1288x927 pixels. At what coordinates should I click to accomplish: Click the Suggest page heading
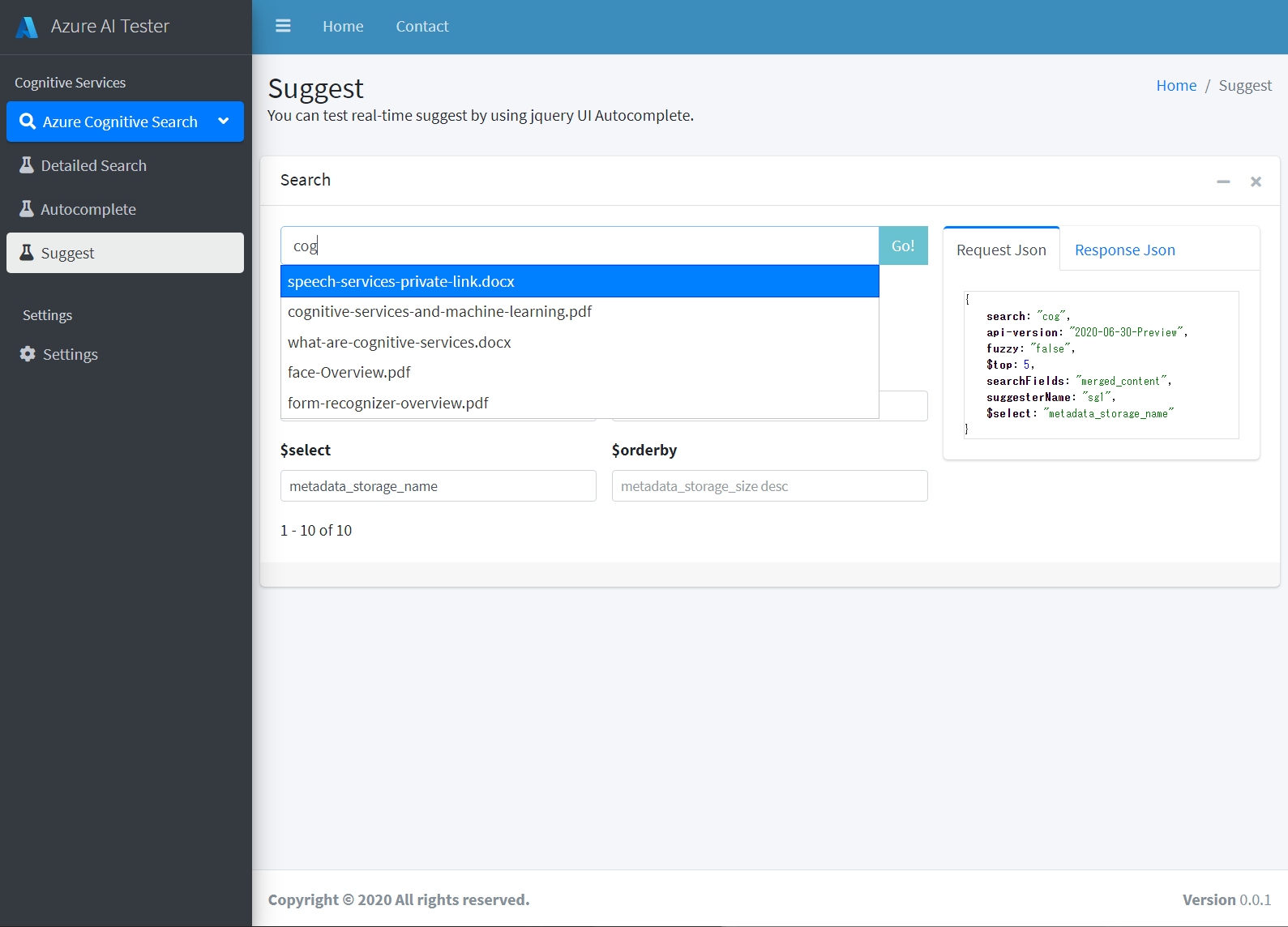pos(315,88)
